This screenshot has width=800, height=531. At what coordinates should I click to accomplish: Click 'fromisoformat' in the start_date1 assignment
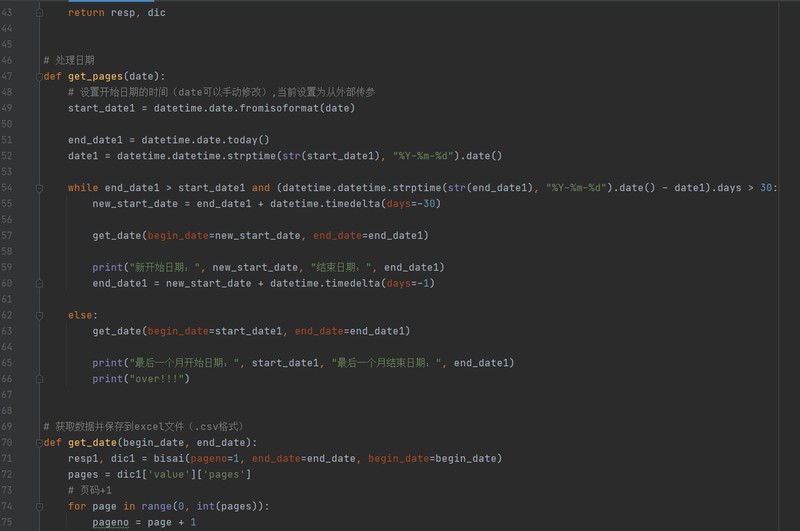pyautogui.click(x=279, y=108)
